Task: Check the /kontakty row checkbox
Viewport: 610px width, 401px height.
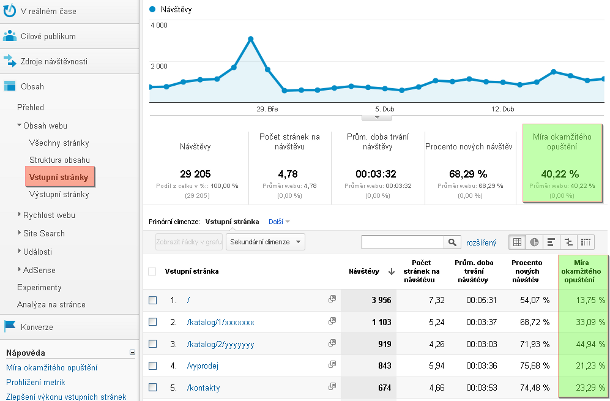Action: click(153, 387)
